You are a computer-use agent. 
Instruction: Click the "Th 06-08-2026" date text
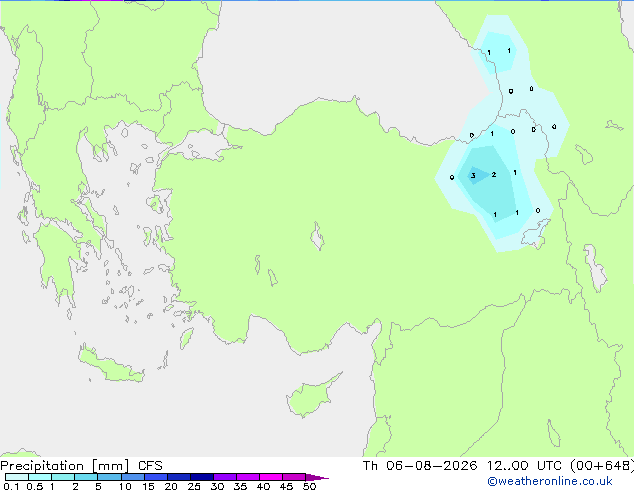coord(420,466)
